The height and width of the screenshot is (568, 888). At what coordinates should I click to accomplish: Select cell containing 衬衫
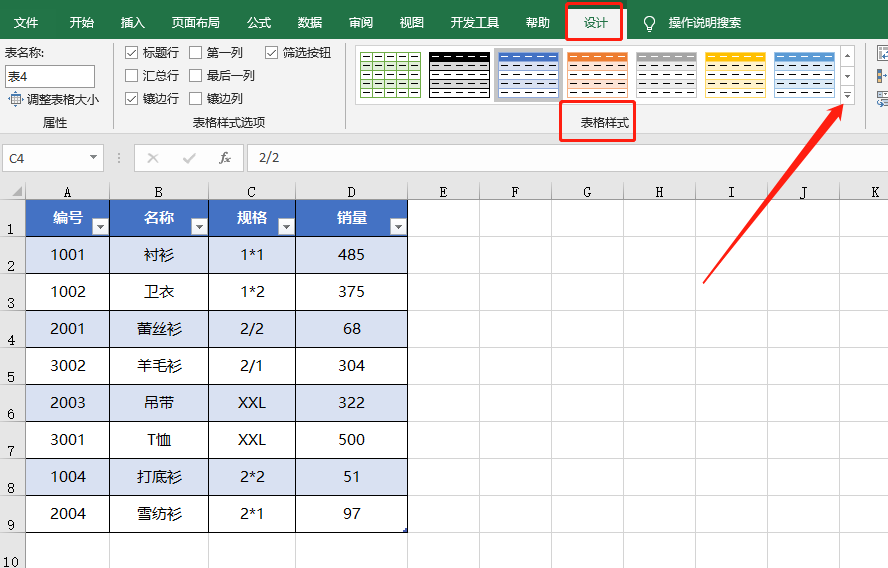click(159, 255)
